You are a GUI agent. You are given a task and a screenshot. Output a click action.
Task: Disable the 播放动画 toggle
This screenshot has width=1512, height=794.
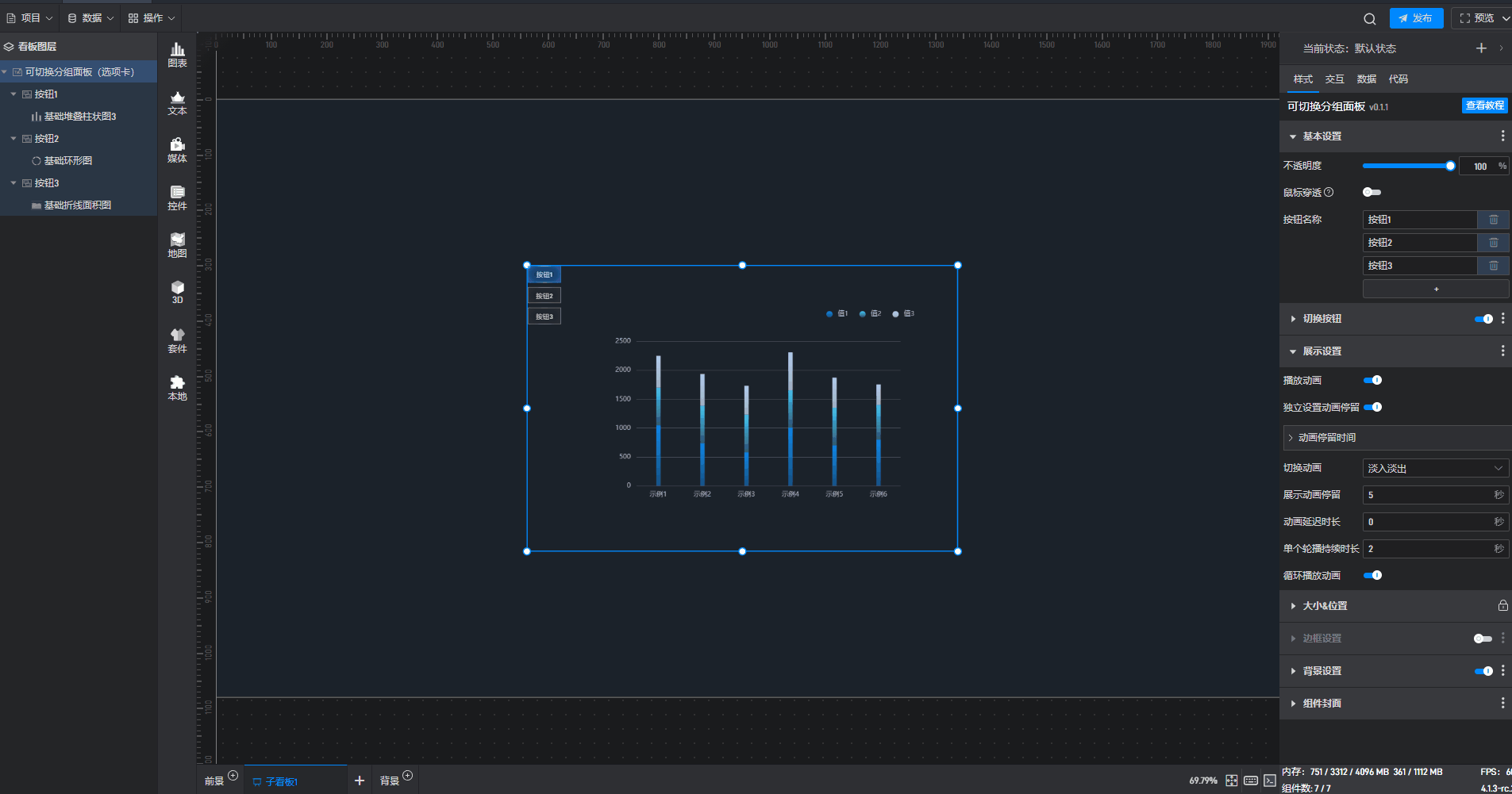coord(1372,381)
